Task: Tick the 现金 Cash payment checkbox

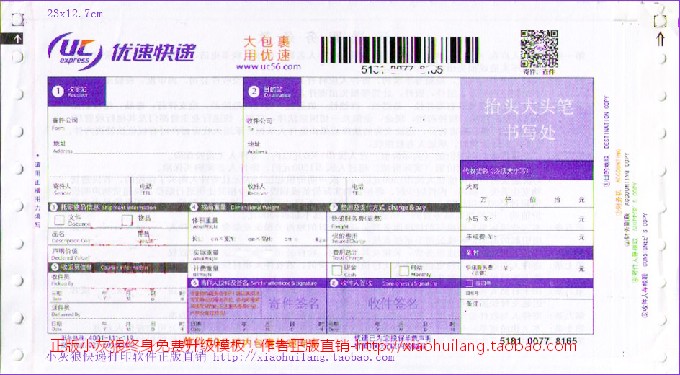Action: 337,271
